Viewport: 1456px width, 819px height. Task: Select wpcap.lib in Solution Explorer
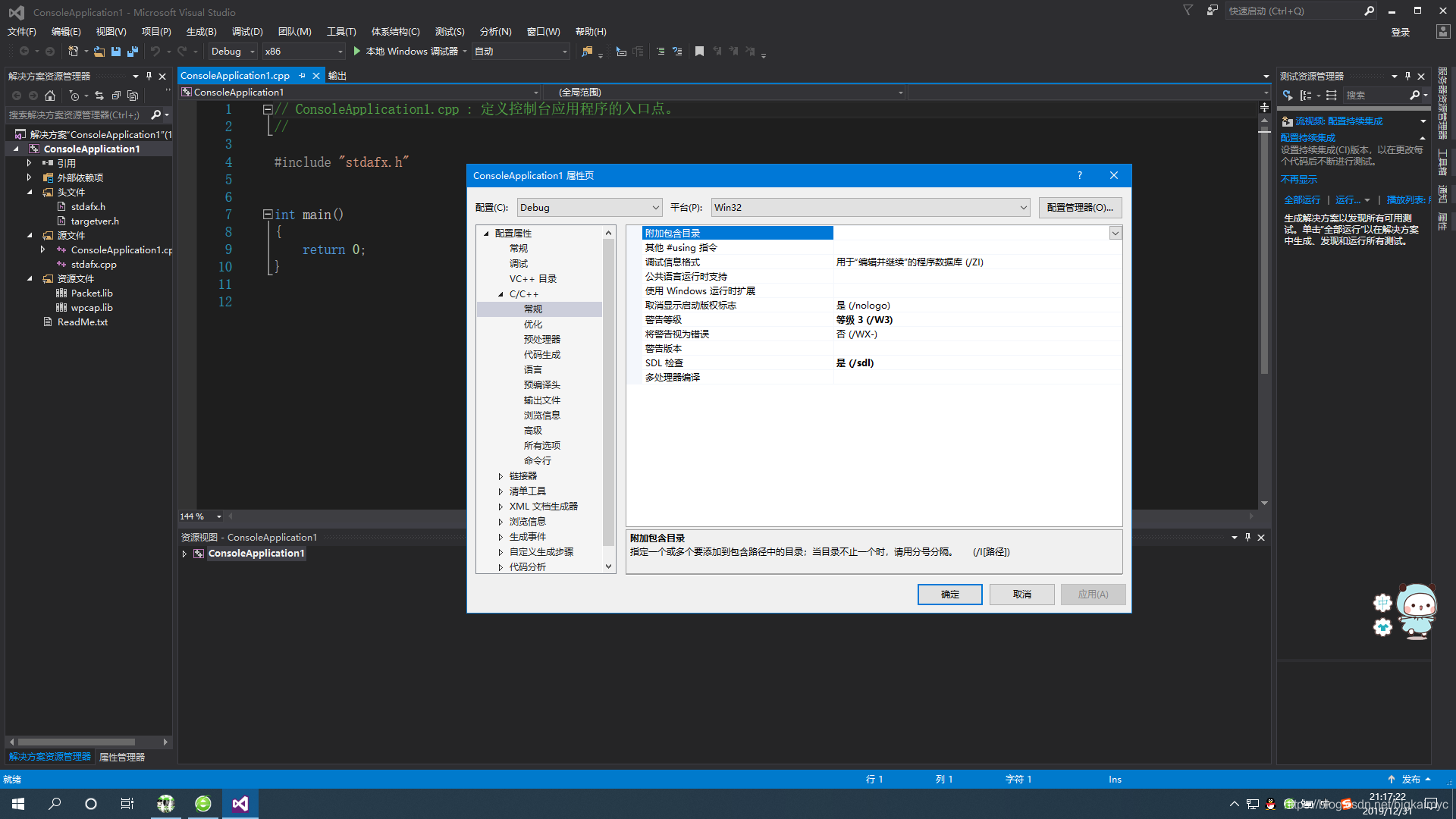click(92, 308)
